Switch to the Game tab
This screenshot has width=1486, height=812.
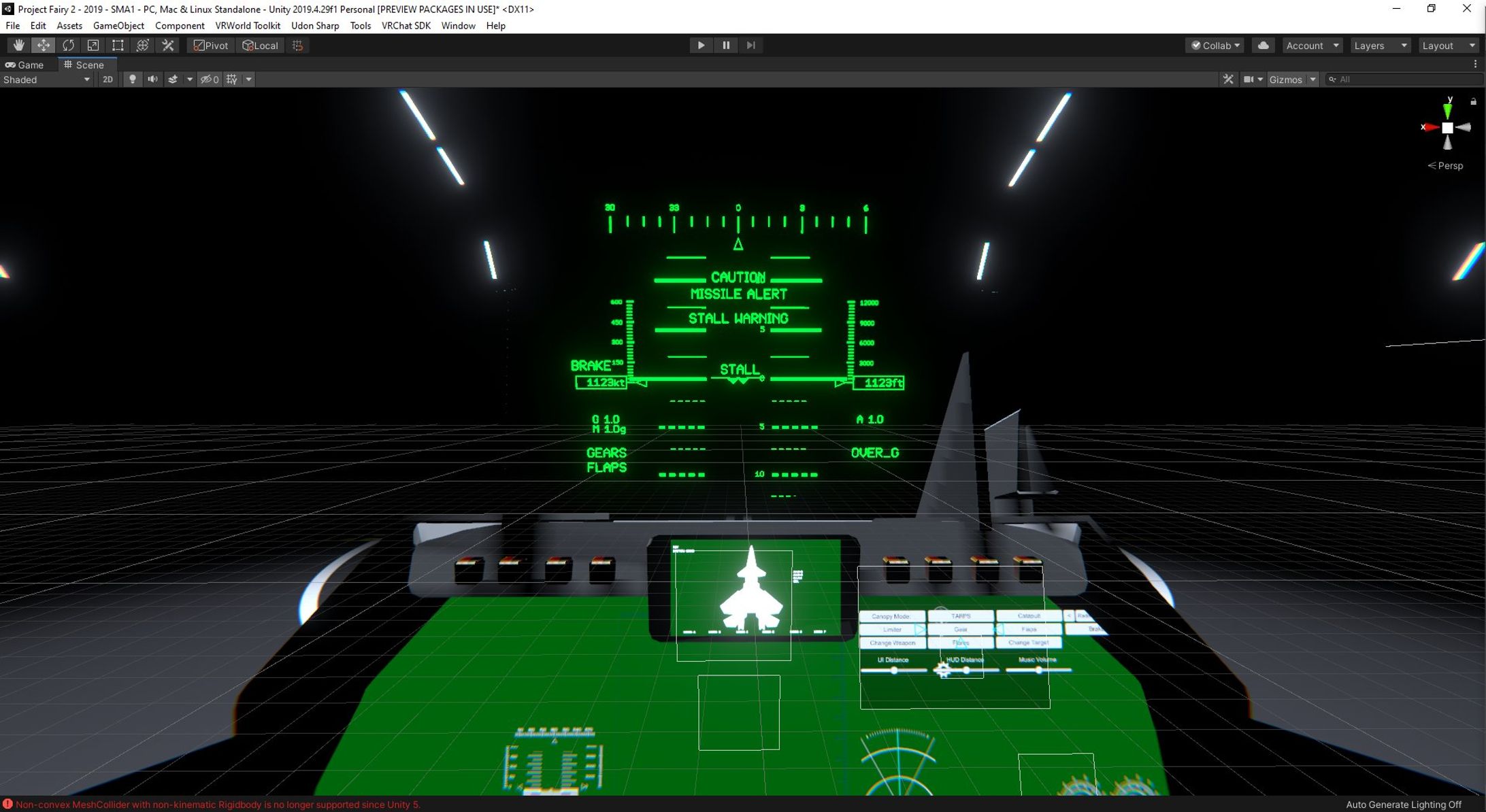(25, 65)
